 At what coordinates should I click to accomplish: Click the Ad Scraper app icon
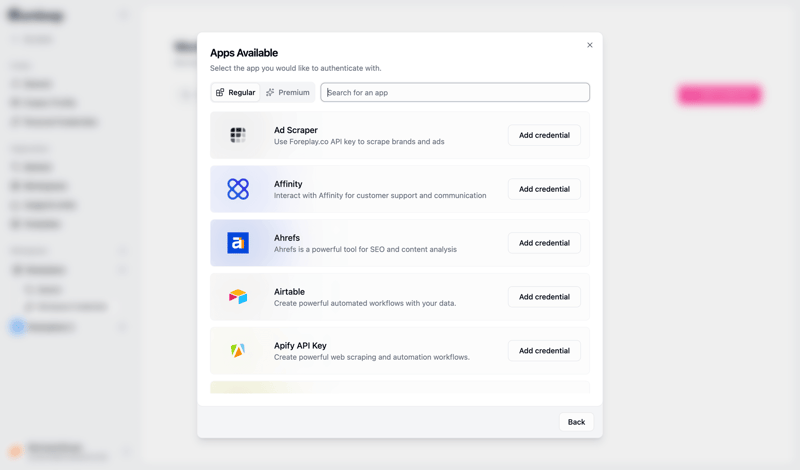[x=238, y=135]
